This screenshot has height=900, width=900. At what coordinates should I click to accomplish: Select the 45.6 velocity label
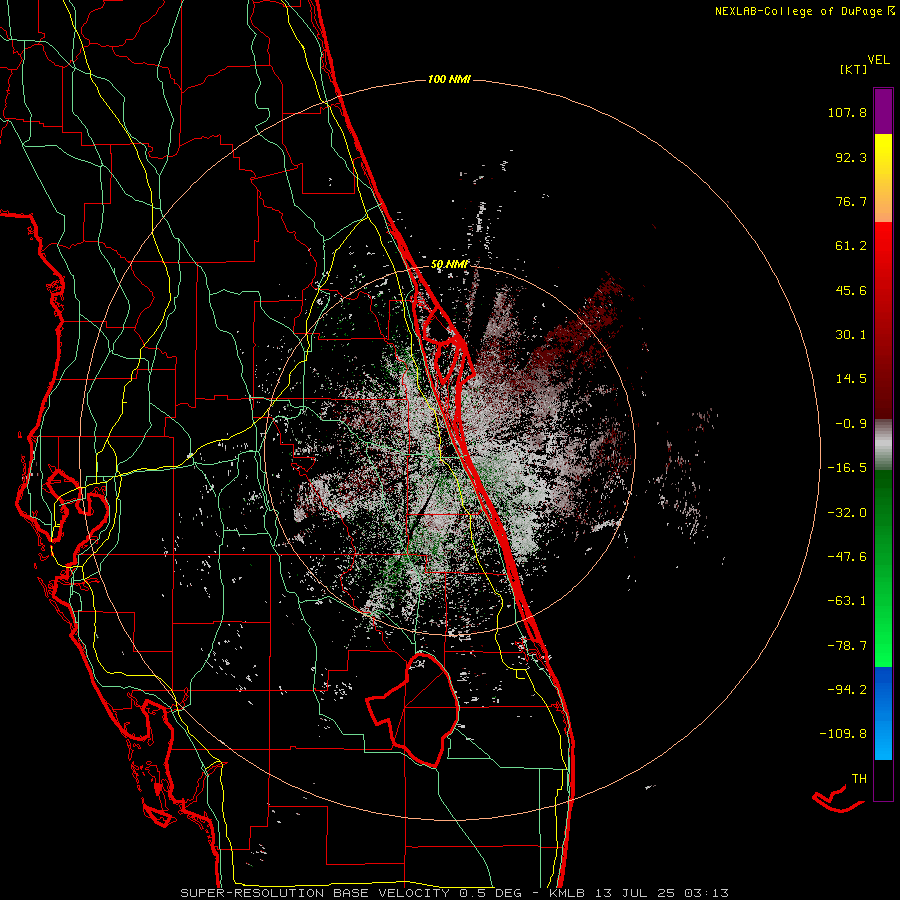tap(851, 290)
